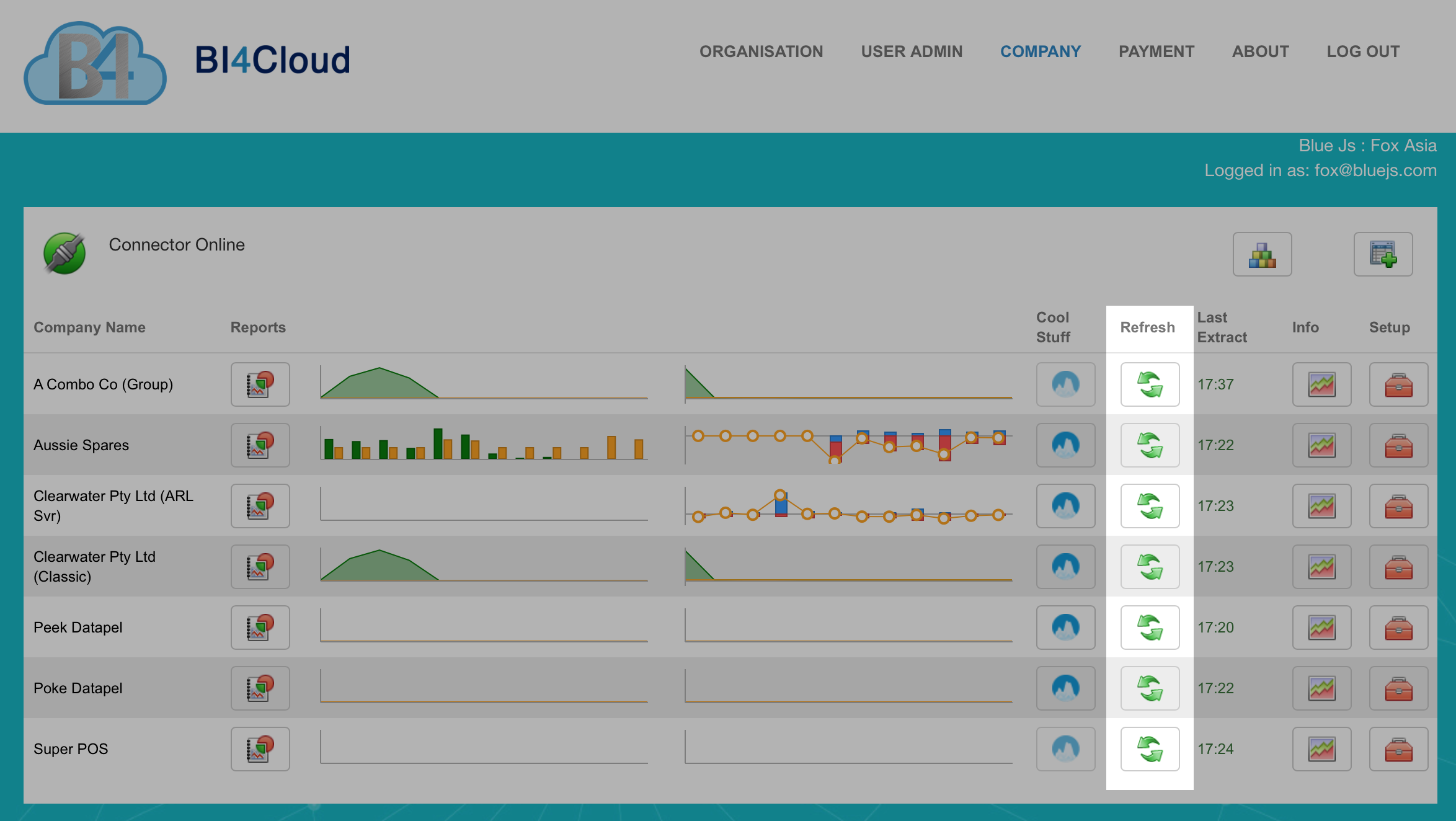Click A Combo Co green area chart
Screen dimensions: 1456x821
tap(484, 383)
